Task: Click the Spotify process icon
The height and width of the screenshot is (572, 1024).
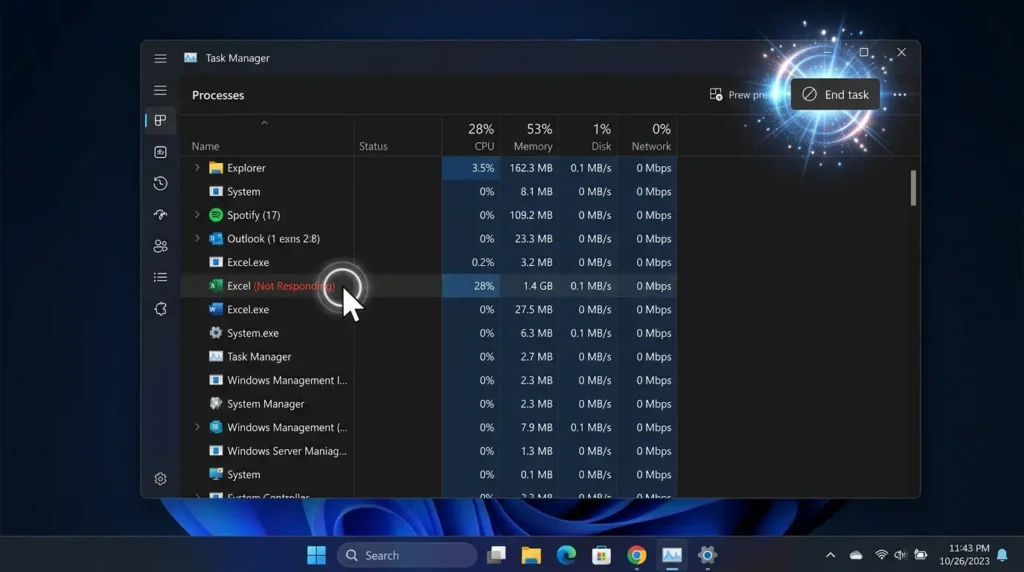Action: 216,215
